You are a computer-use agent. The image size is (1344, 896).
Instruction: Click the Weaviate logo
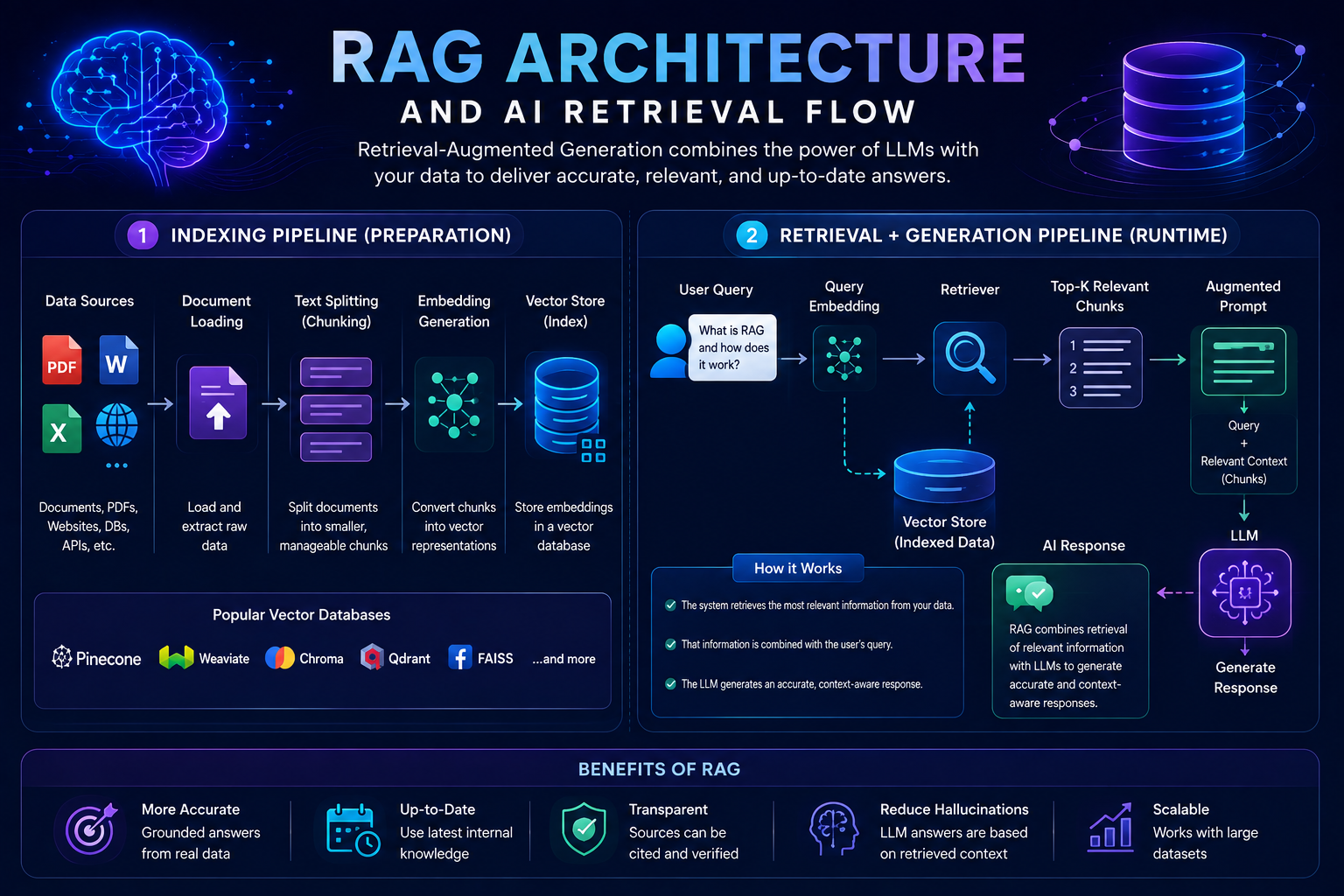point(204,658)
